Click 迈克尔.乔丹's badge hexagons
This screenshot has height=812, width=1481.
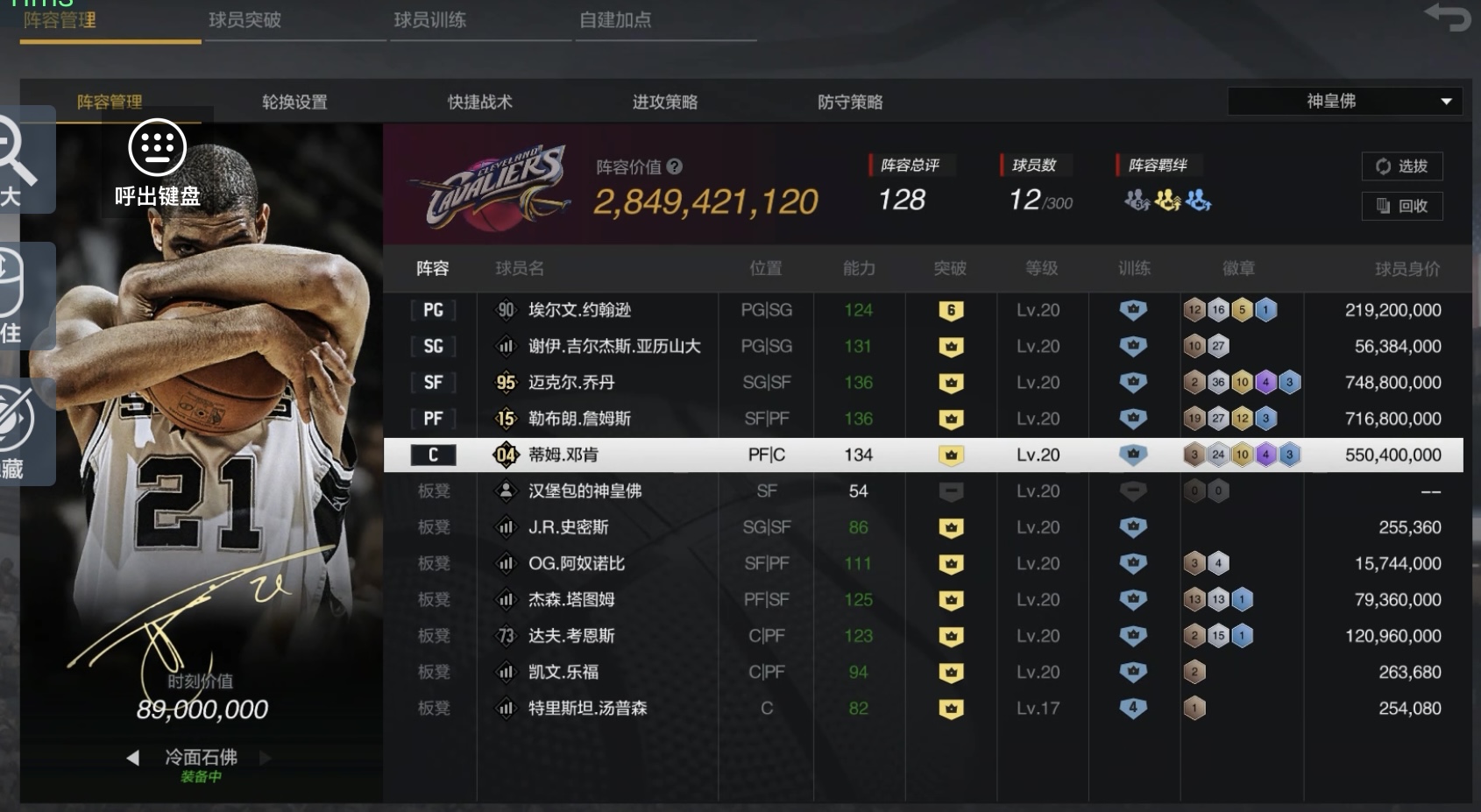click(x=1241, y=383)
